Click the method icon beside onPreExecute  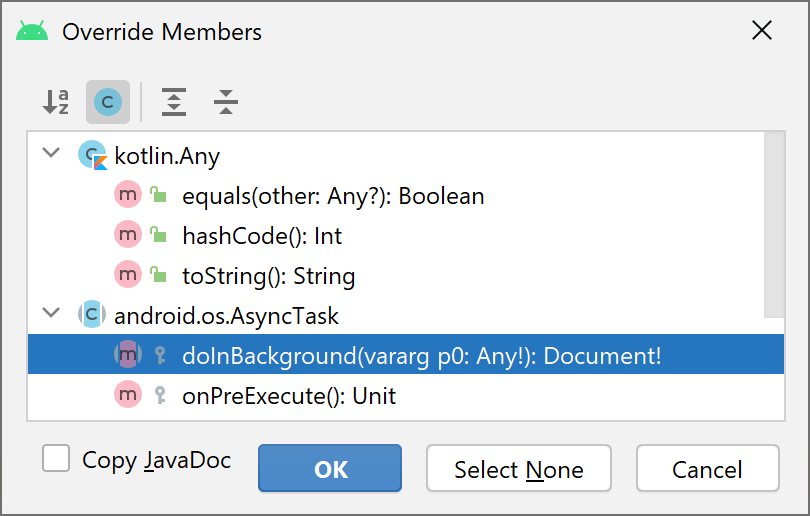(128, 395)
